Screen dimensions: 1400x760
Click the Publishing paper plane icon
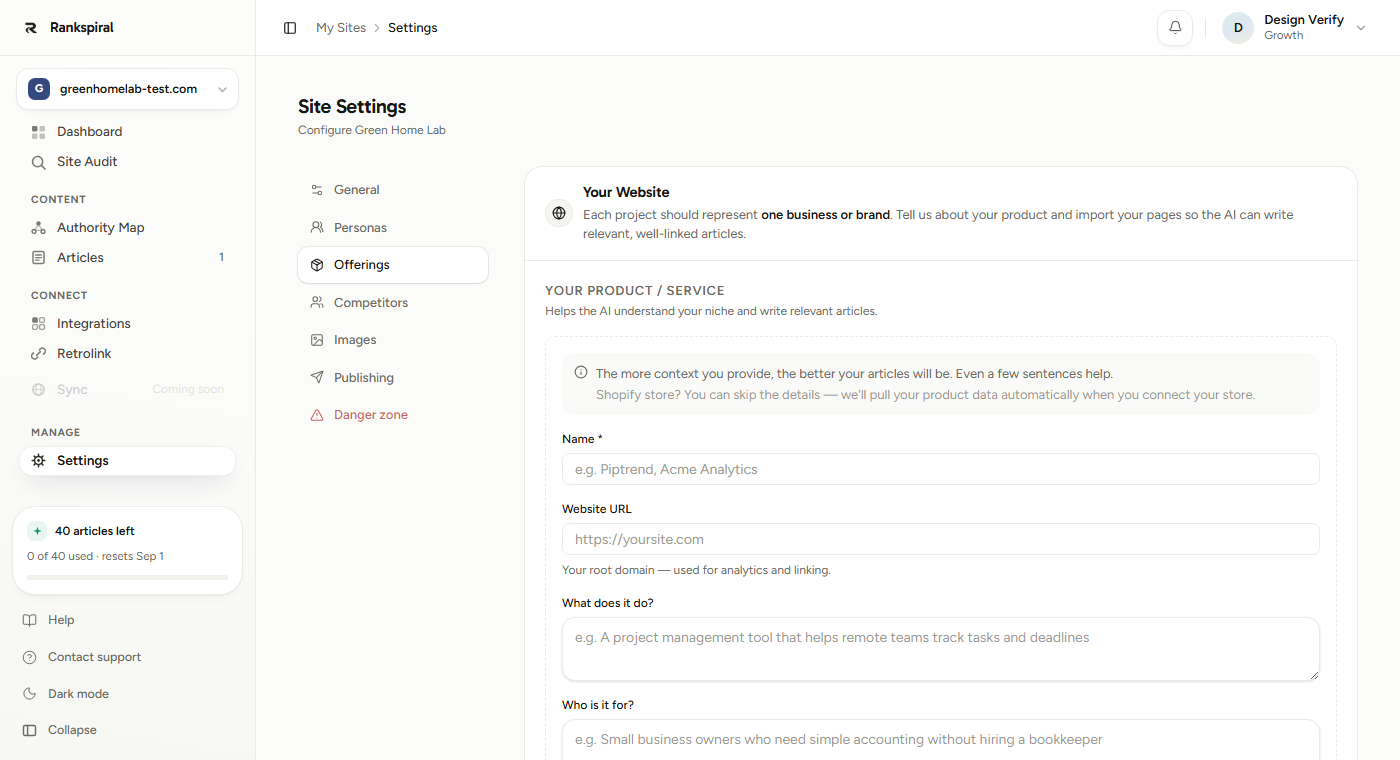(x=317, y=378)
